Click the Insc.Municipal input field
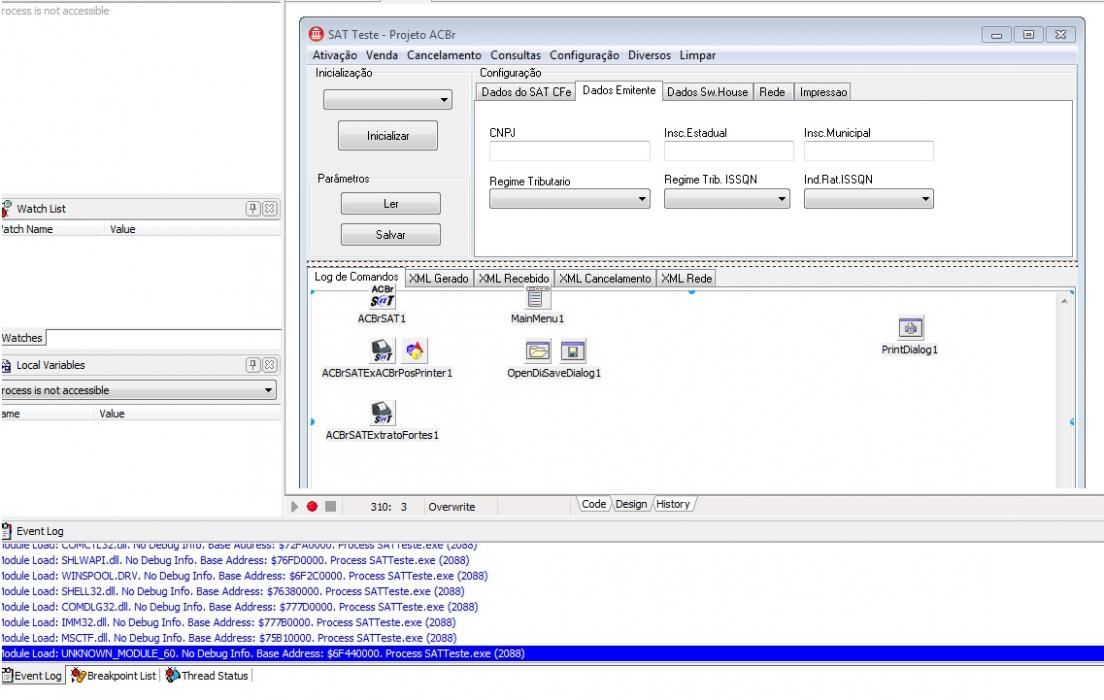Image resolution: width=1104 pixels, height=700 pixels. 869,151
